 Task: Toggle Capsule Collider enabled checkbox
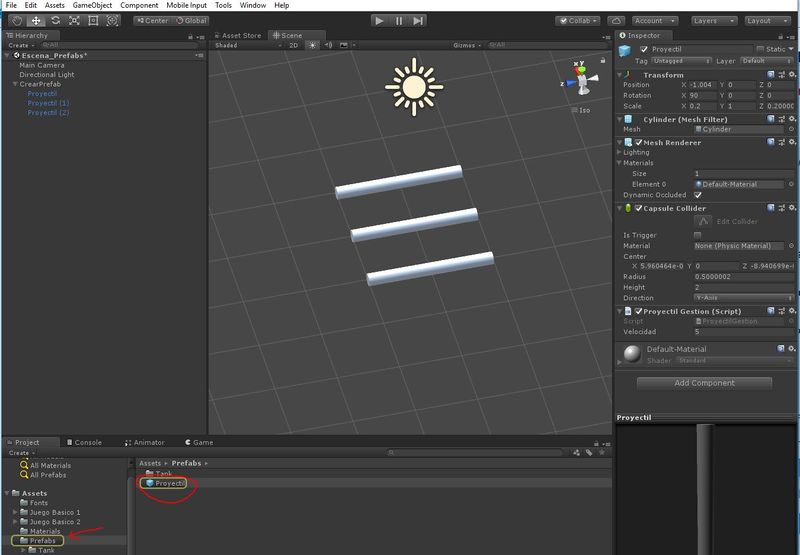click(638, 208)
